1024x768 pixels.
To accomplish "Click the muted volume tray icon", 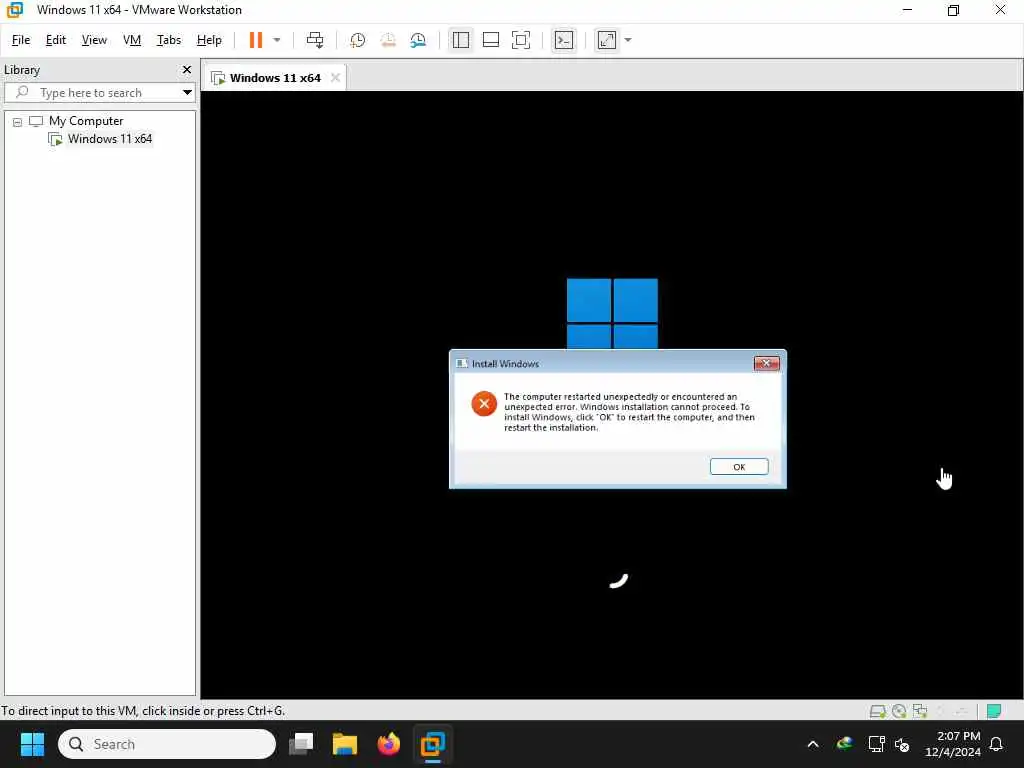I will [x=903, y=744].
